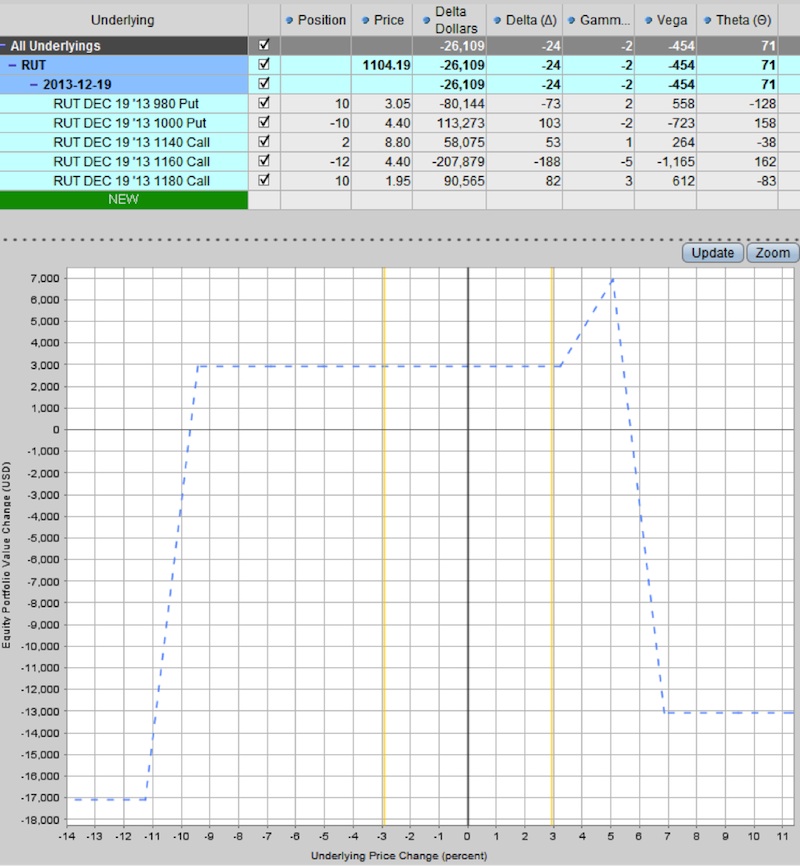This screenshot has height=866, width=800.
Task: Click the Zoom button above chart
Action: pos(772,253)
